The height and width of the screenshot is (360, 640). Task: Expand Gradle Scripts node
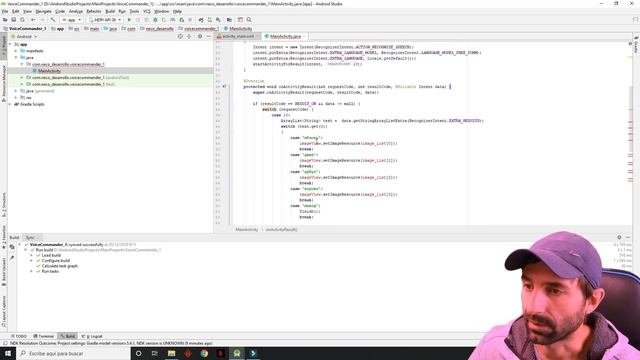11,104
